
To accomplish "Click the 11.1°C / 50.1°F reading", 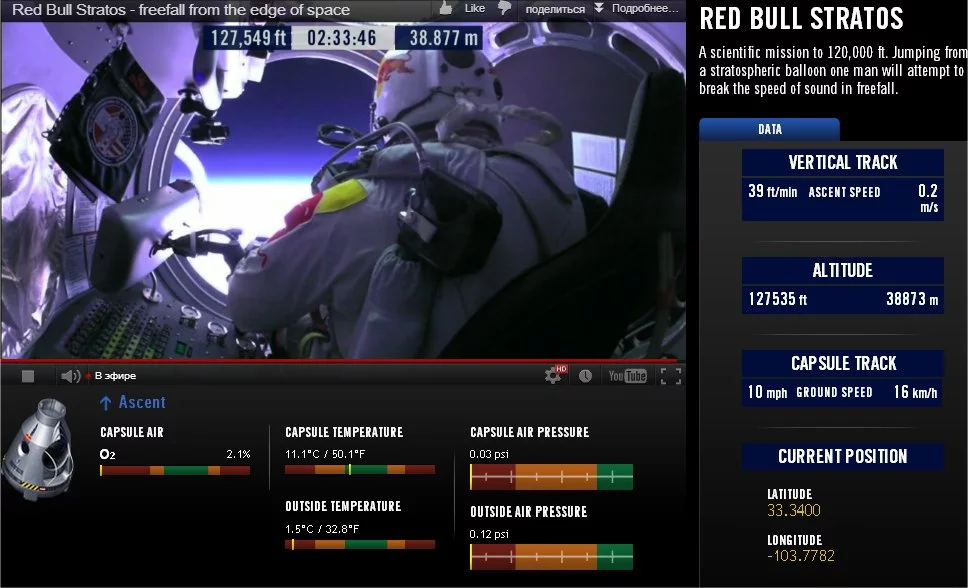I will click(325, 454).
